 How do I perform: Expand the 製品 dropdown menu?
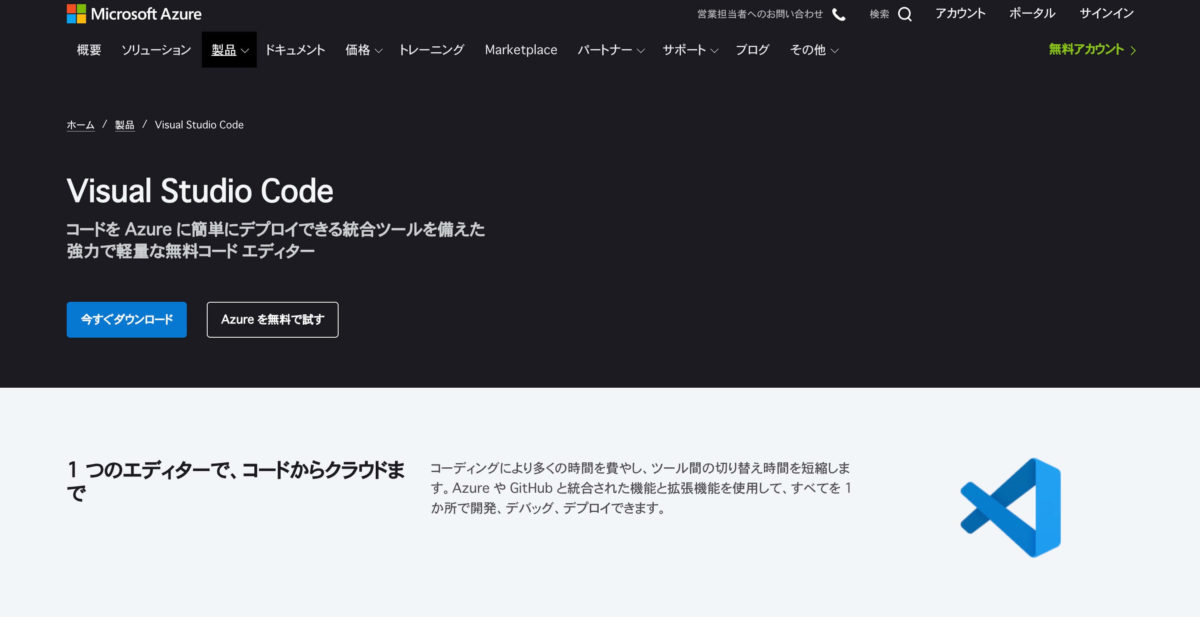click(229, 50)
